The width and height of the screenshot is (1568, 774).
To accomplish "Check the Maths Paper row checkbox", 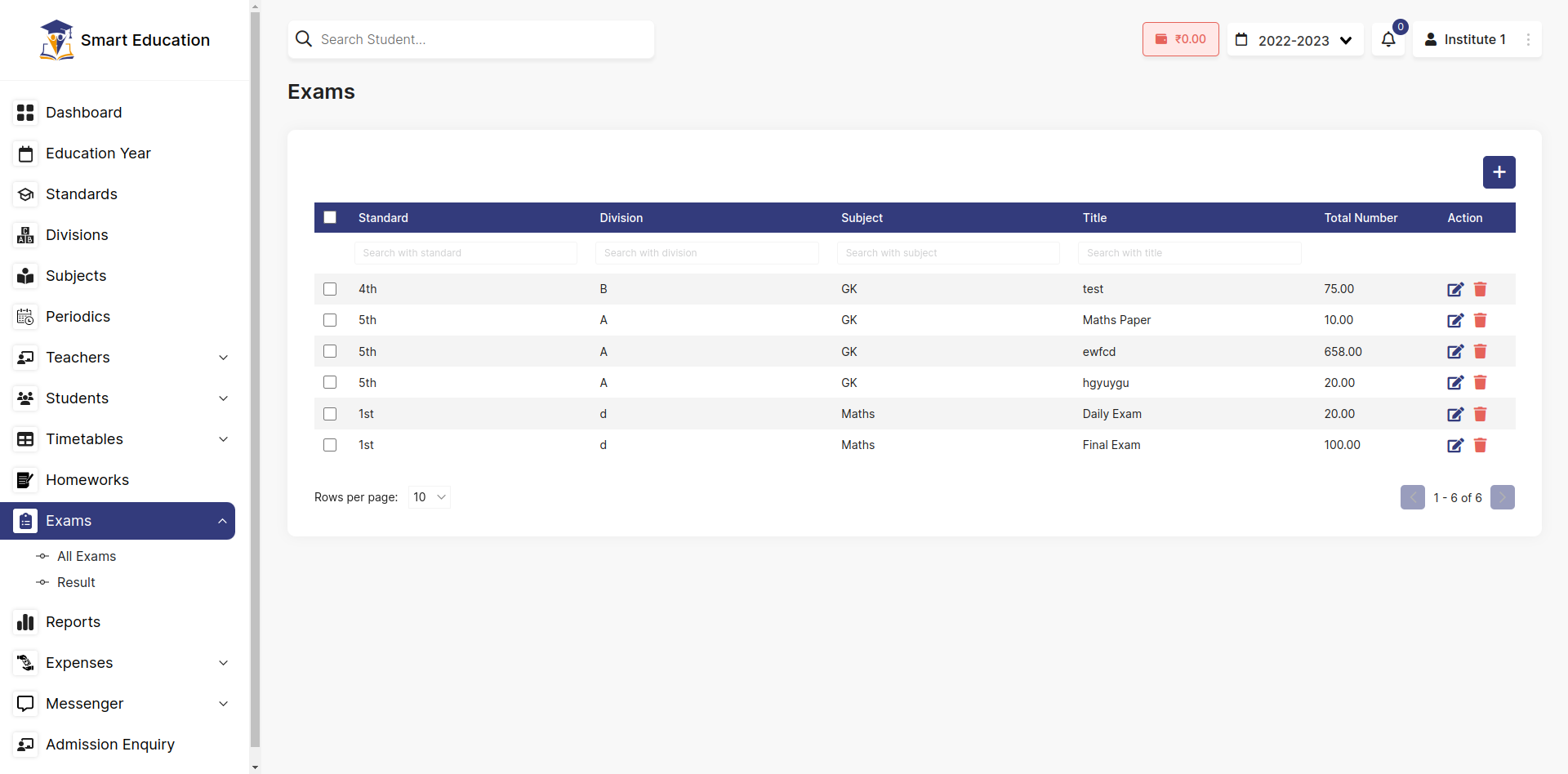I will click(x=330, y=320).
